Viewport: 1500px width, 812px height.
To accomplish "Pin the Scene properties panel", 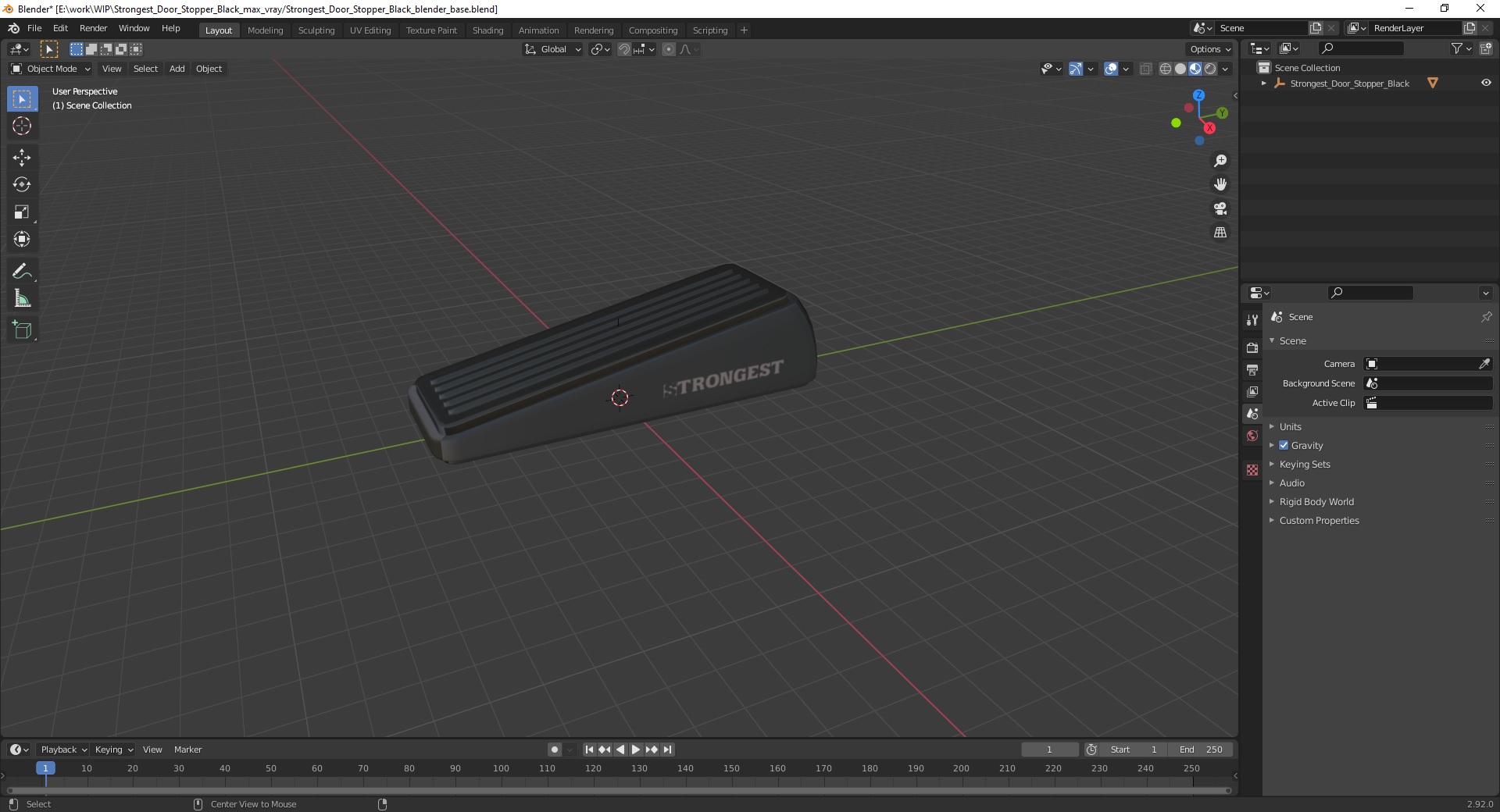I will tap(1486, 317).
